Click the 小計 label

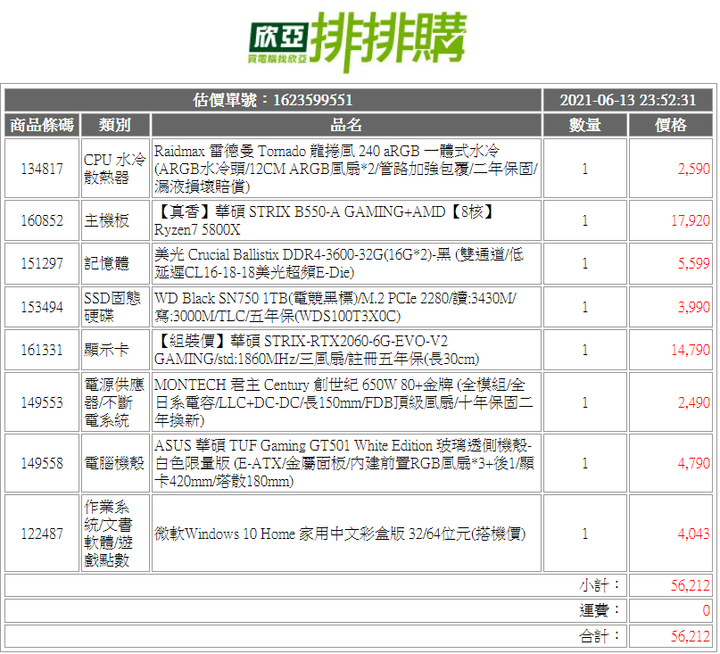599,585
